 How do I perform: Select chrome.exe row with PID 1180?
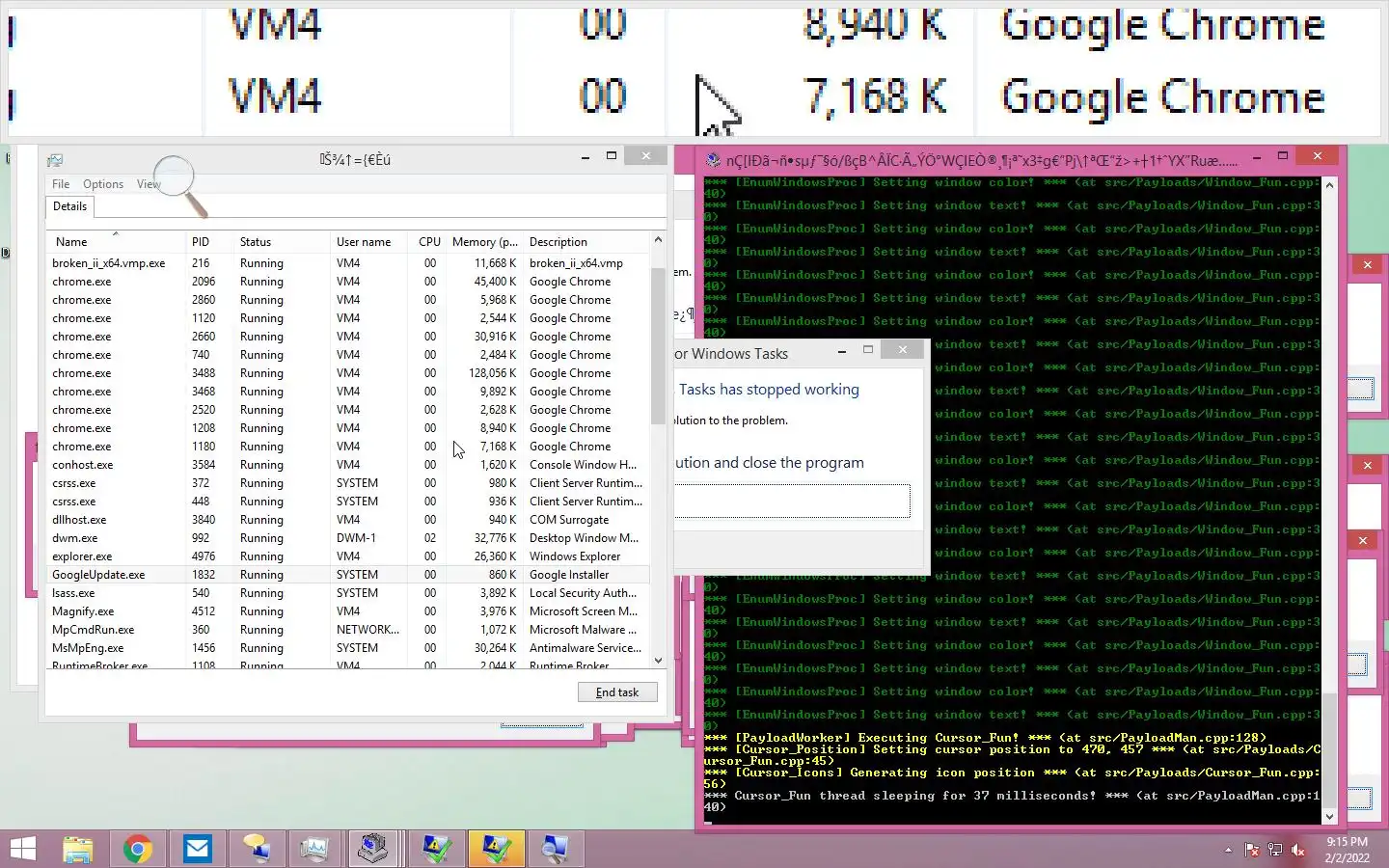pos(347,447)
